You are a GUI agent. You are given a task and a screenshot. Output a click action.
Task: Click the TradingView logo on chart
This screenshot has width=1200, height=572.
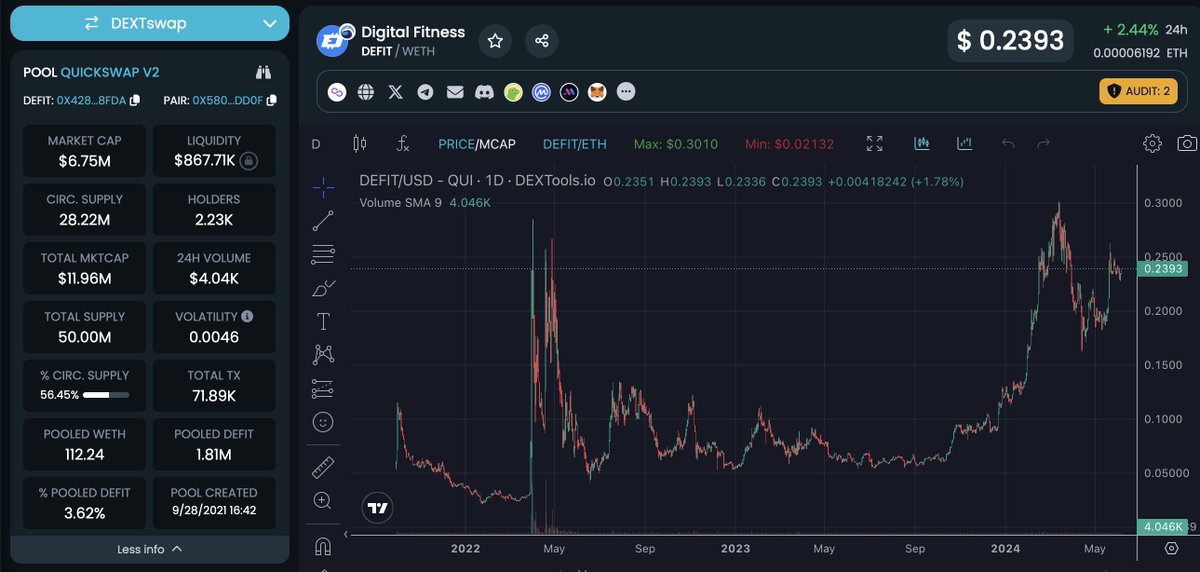pos(377,507)
